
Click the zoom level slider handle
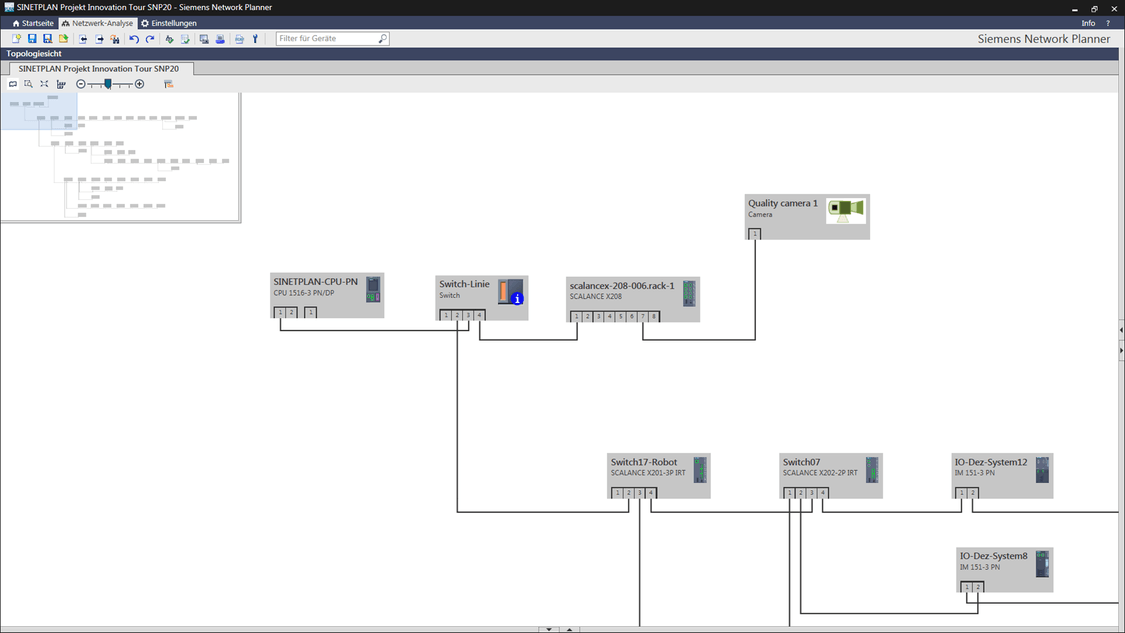point(108,84)
